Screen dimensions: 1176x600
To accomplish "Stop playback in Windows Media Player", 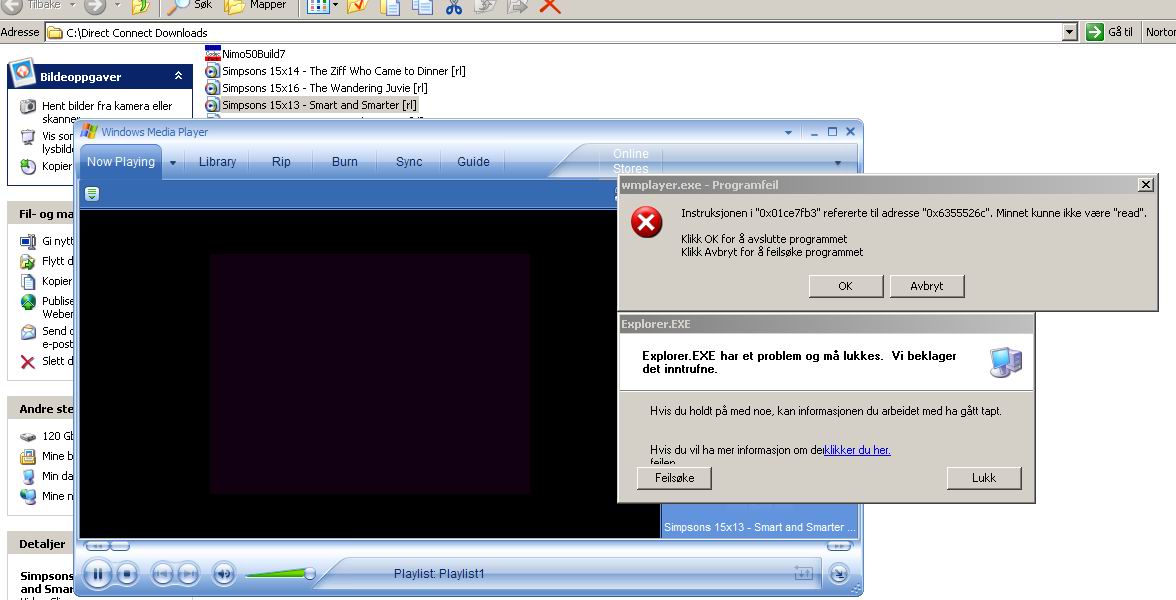I will 127,574.
